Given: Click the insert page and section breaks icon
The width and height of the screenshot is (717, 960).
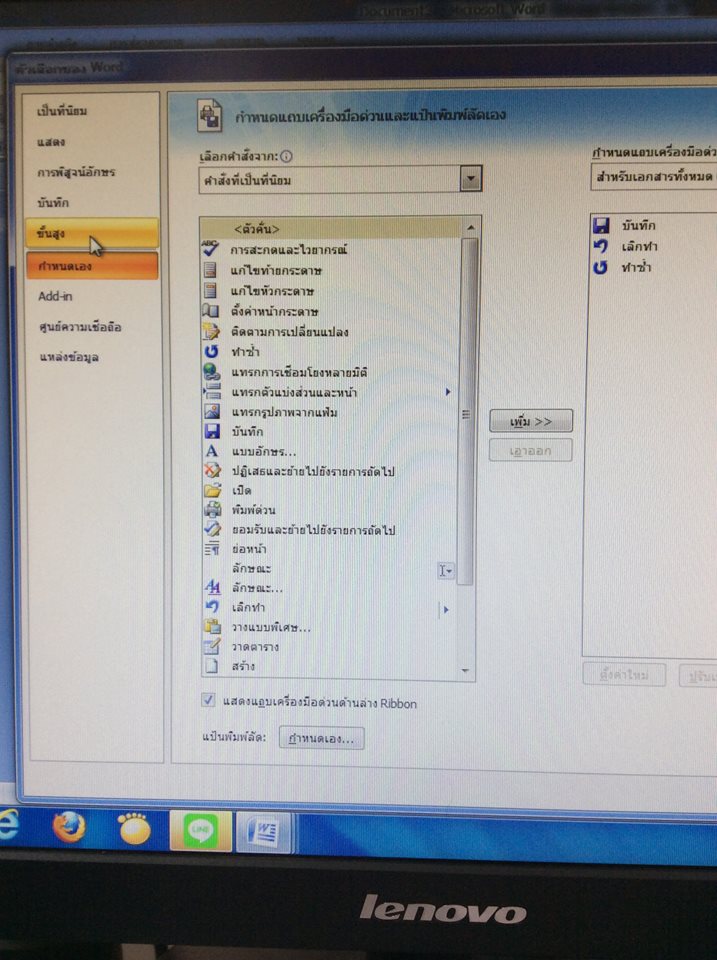Looking at the screenshot, I should click(x=212, y=392).
